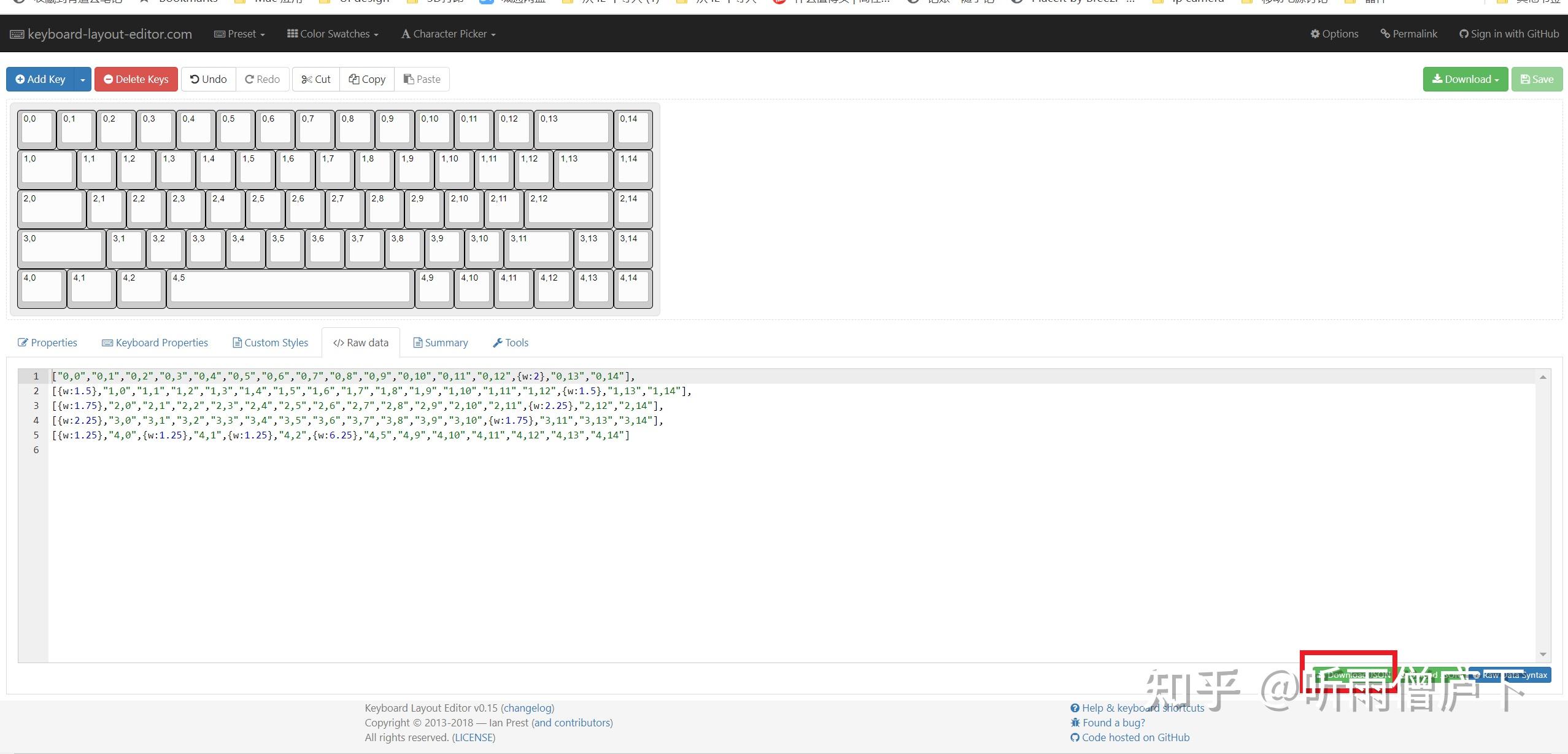Open the green Download dropdown

pos(1465,79)
